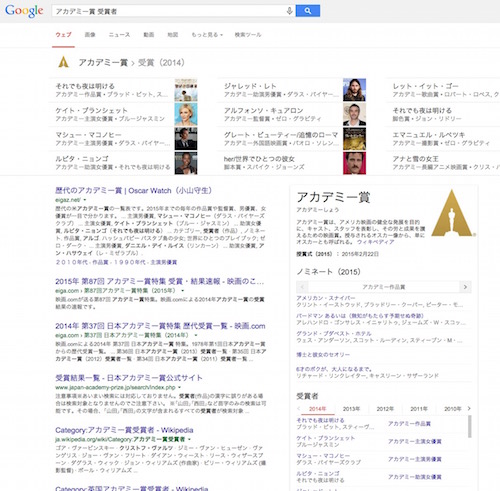The width and height of the screenshot is (500, 491).
Task: Open 受賞結果一覧 日本アカデミー賞公式サイト result
Action: tap(129, 378)
